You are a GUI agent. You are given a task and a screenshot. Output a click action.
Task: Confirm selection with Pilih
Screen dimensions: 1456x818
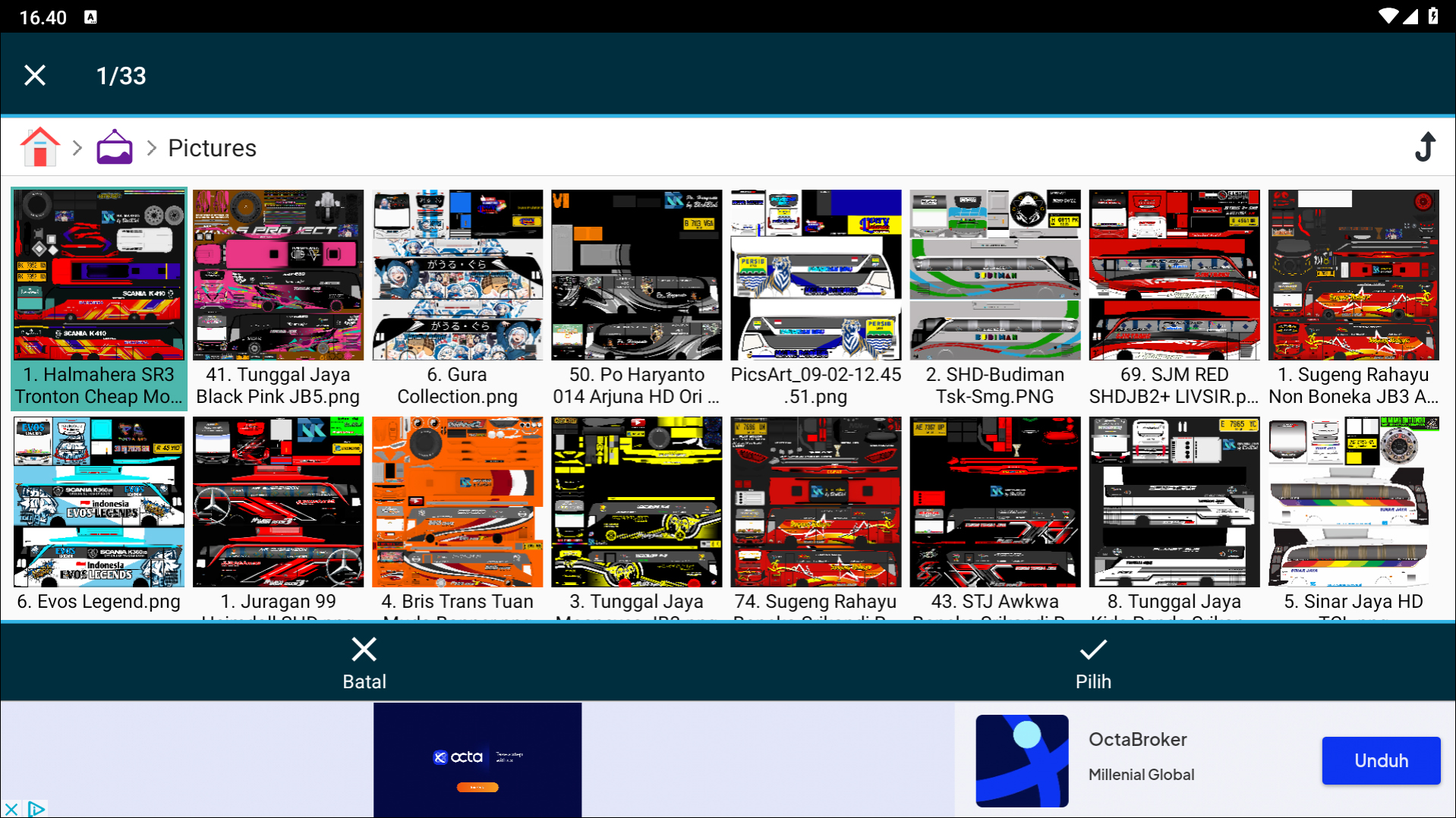(1092, 662)
